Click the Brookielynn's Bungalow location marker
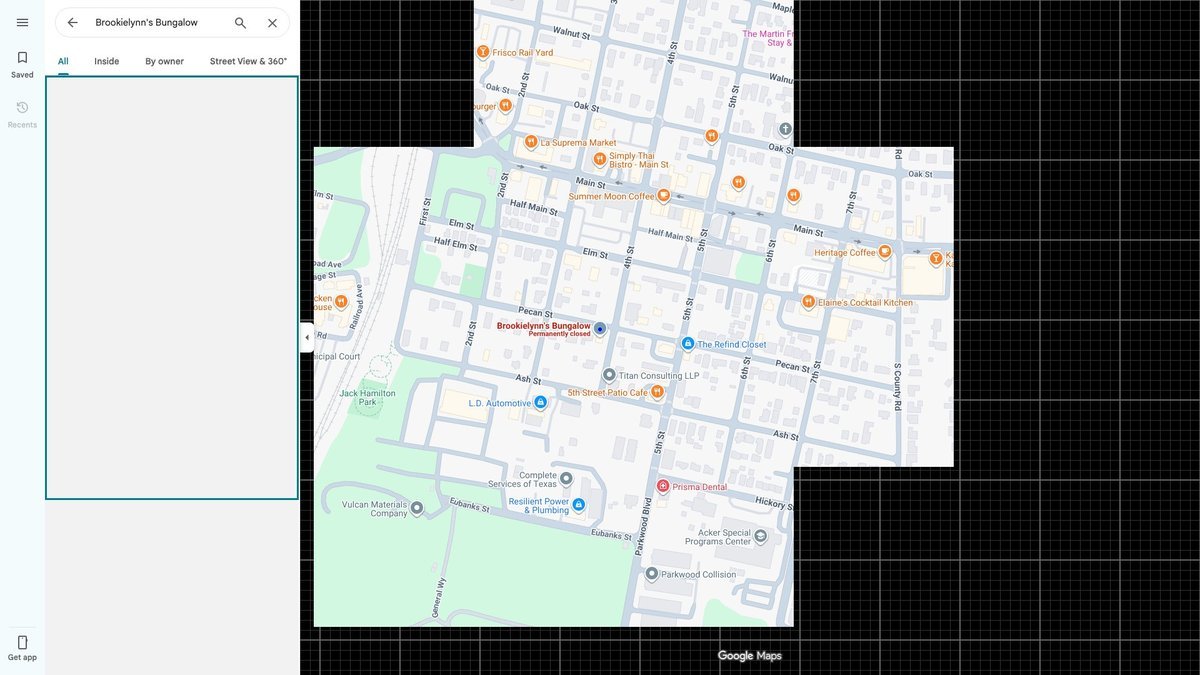The height and width of the screenshot is (675, 1200). pyautogui.click(x=600, y=328)
